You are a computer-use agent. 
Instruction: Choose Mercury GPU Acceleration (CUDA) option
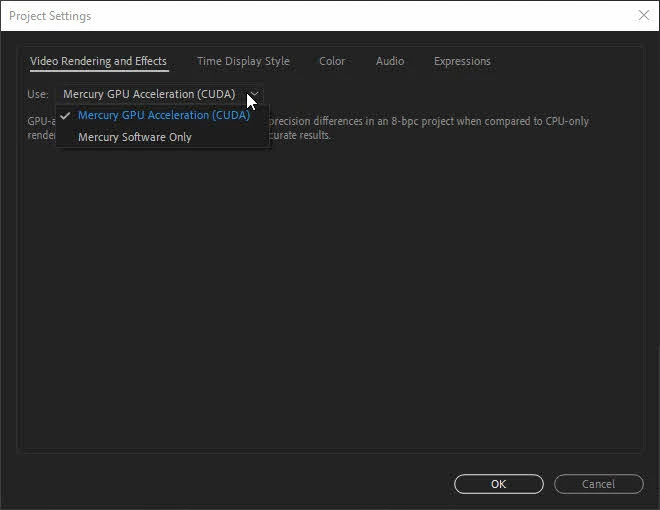[x=163, y=115]
